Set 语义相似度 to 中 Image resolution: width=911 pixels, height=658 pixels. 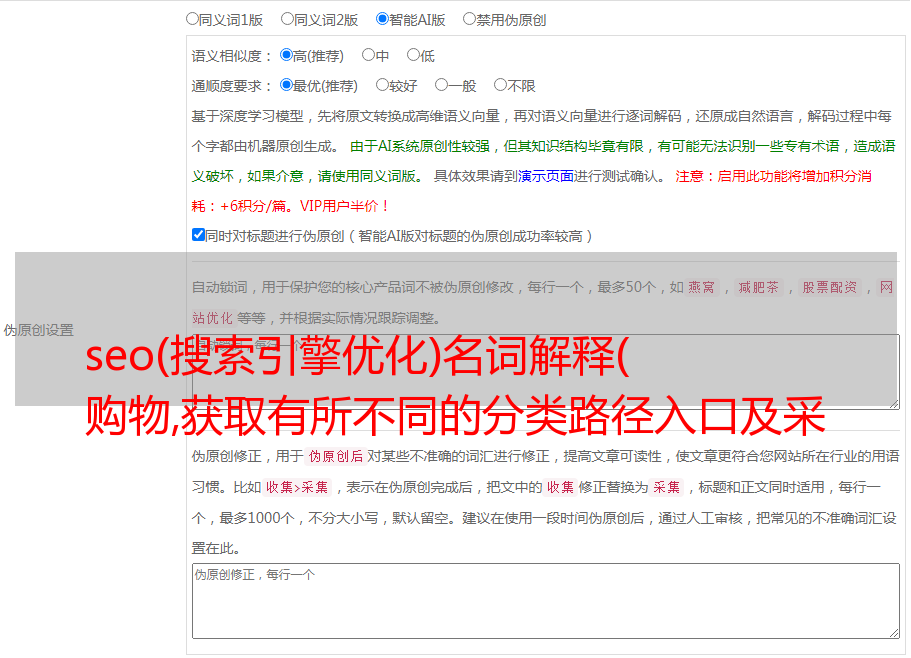coord(368,55)
